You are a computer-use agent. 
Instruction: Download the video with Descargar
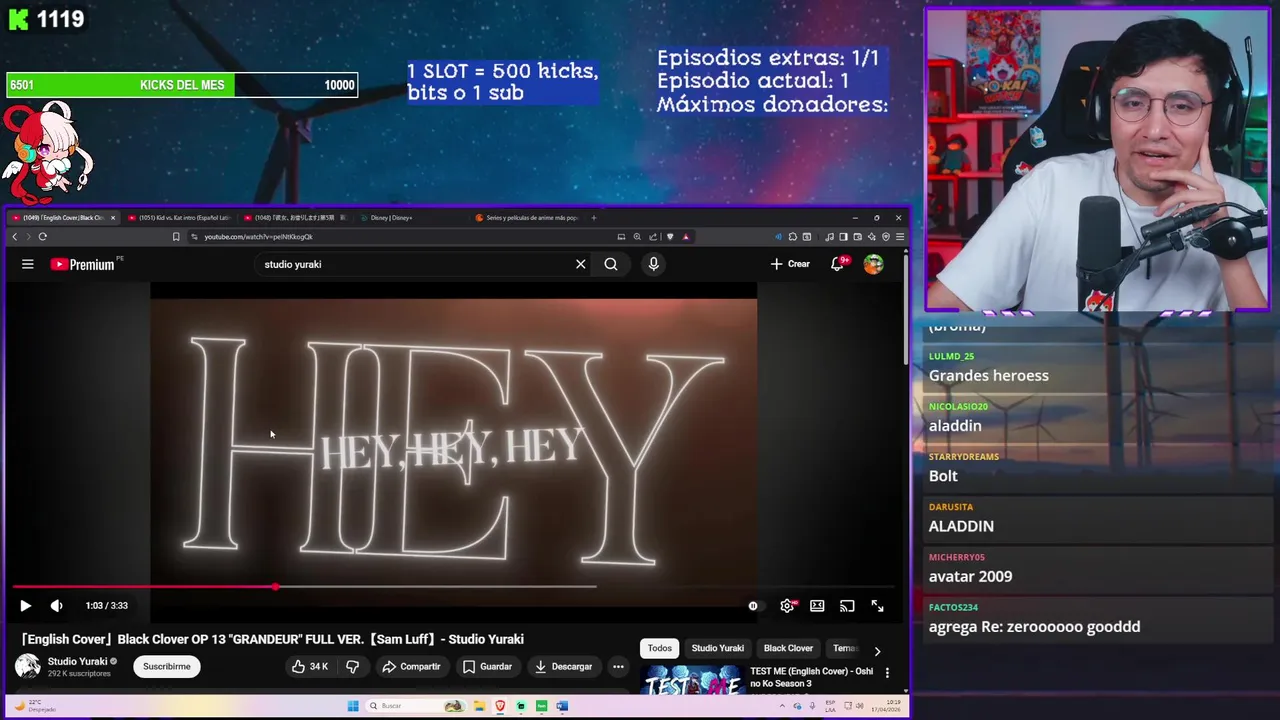pos(563,666)
